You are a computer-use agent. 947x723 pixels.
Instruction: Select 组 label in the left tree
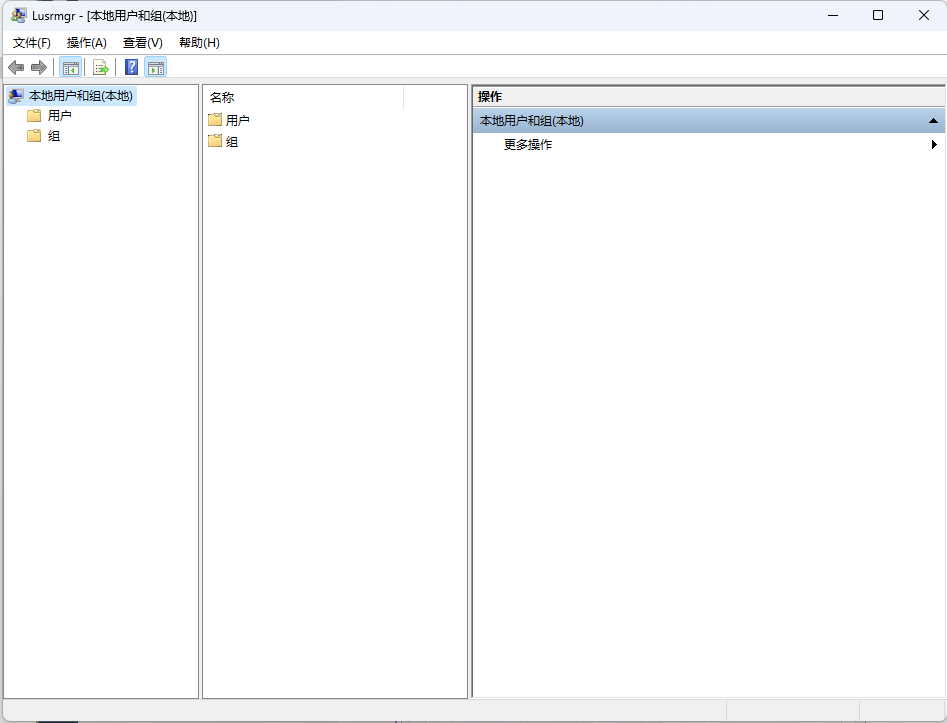pos(54,135)
